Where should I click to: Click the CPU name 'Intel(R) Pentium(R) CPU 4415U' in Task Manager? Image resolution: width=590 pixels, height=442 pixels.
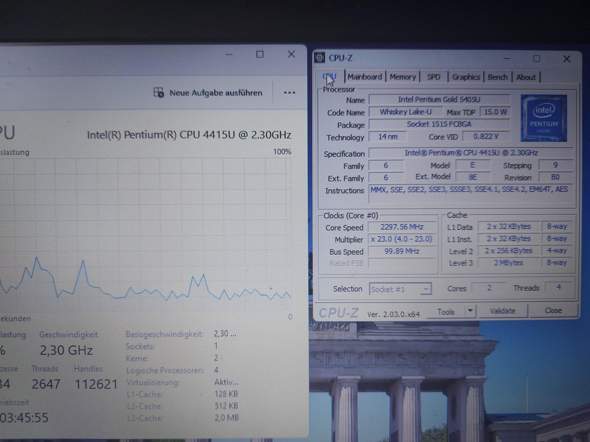(189, 135)
